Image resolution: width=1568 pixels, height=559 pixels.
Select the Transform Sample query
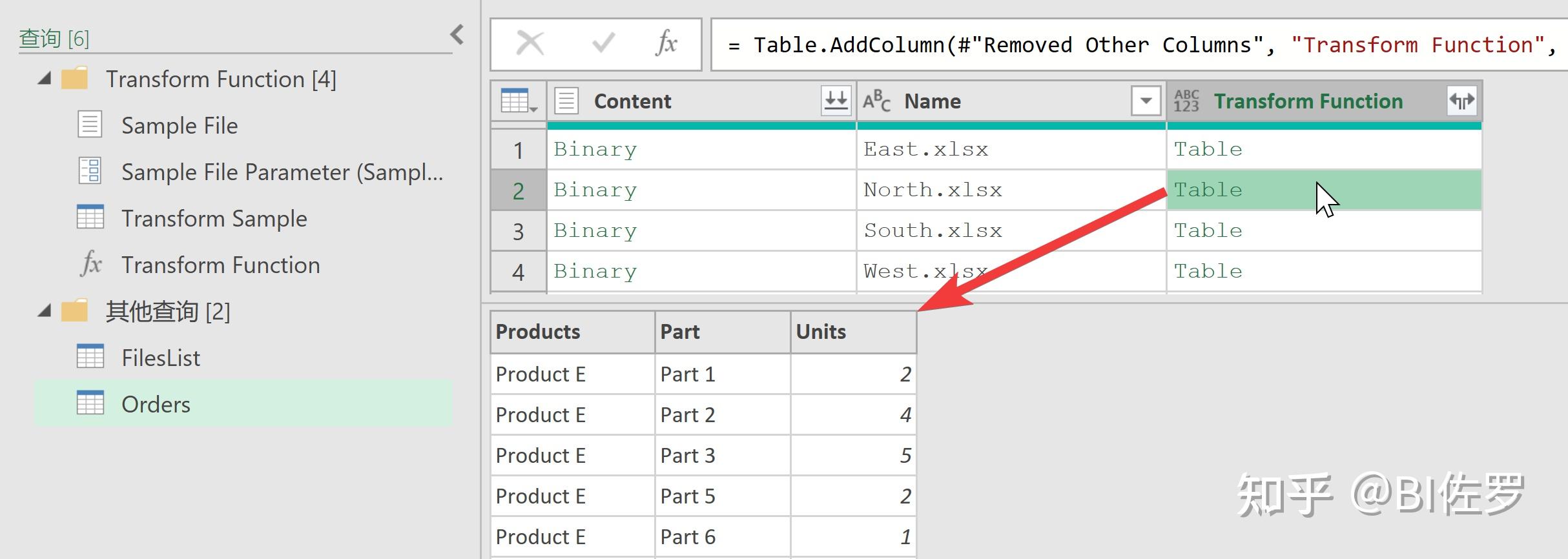[x=214, y=219]
